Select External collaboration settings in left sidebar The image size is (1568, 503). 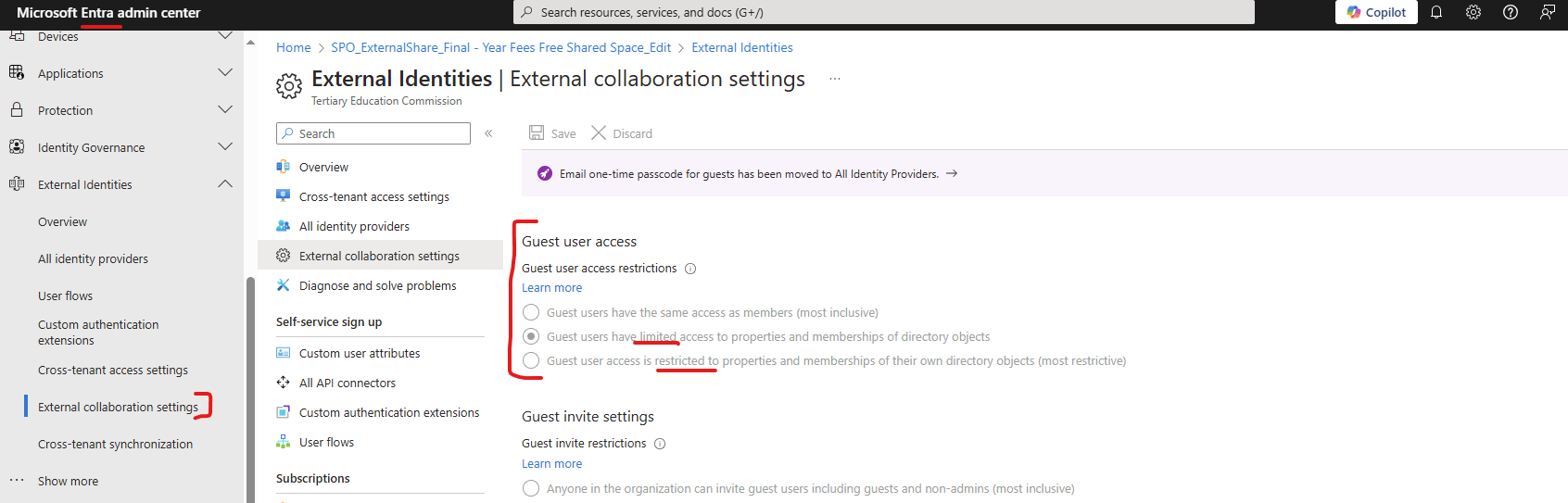(118, 407)
